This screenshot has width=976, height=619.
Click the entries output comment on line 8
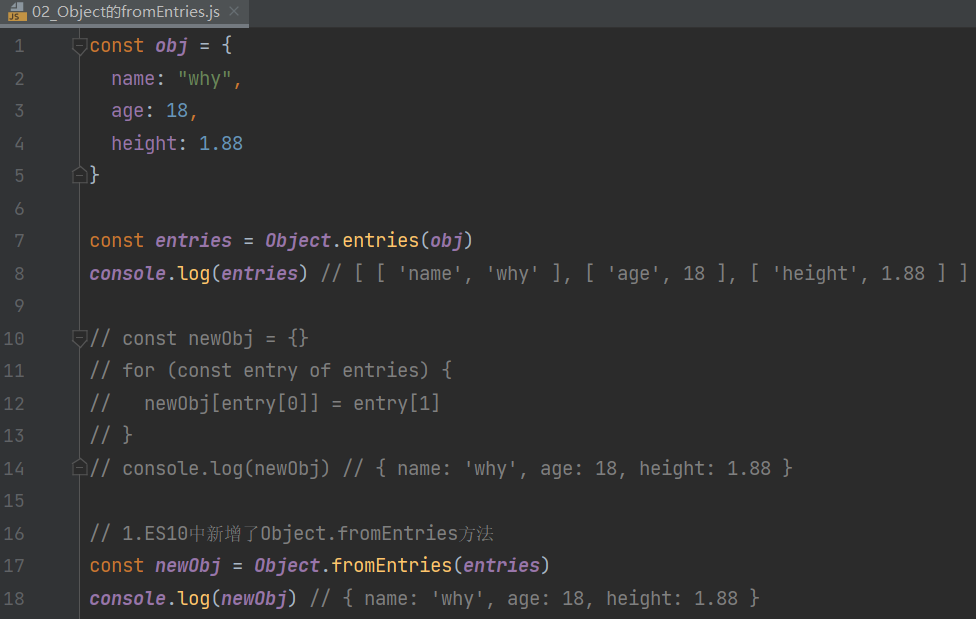coord(644,273)
